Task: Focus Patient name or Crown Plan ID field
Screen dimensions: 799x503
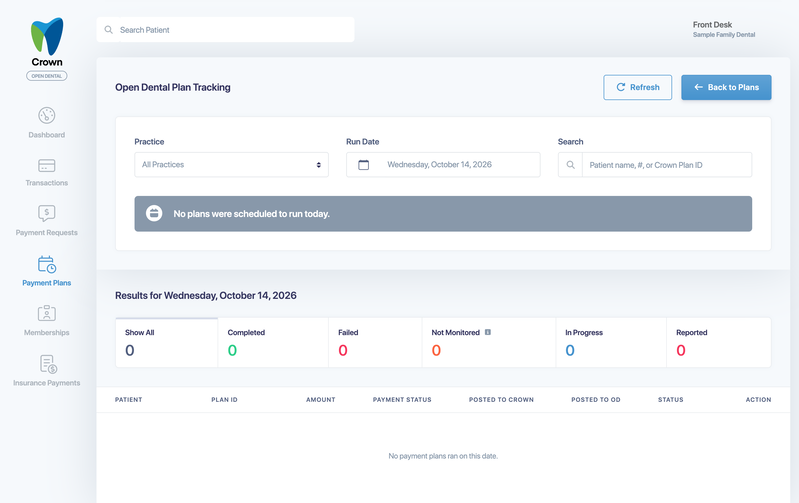Action: (x=667, y=165)
